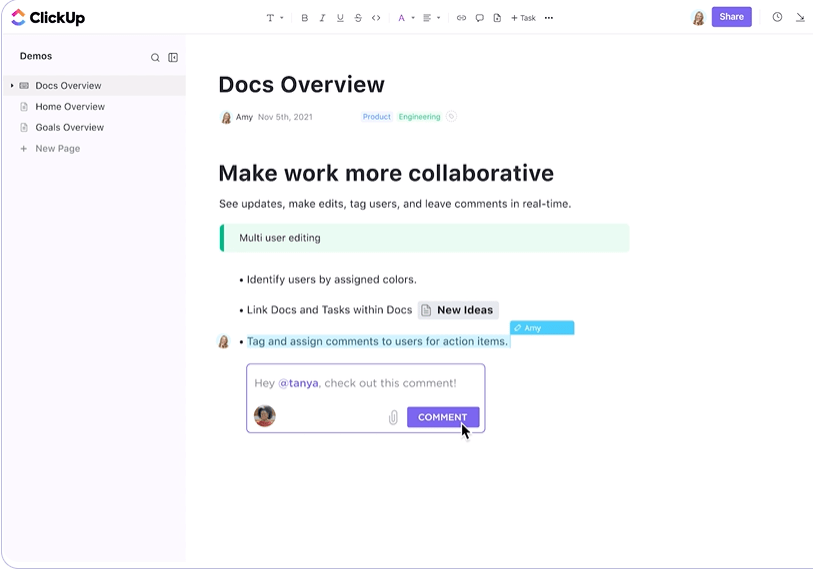Screen dimensions: 819x573
Task: Apply inline code formatting
Action: point(376,18)
